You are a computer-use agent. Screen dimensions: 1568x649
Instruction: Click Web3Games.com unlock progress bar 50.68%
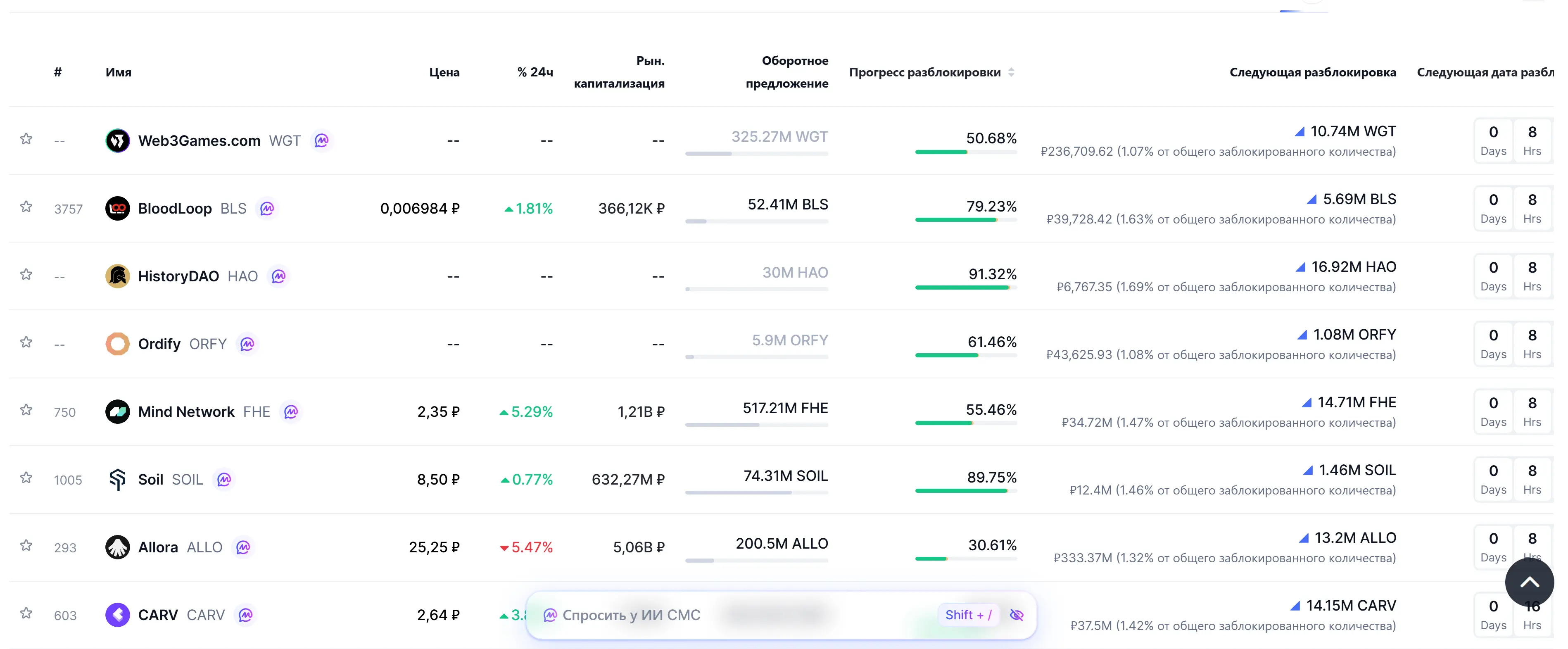(x=966, y=152)
